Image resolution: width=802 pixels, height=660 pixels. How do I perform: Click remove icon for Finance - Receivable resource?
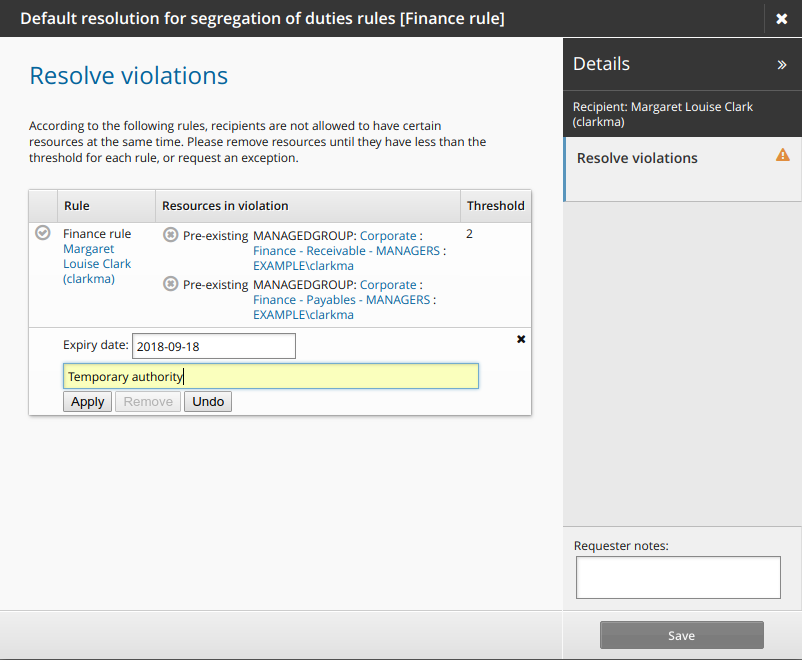170,235
